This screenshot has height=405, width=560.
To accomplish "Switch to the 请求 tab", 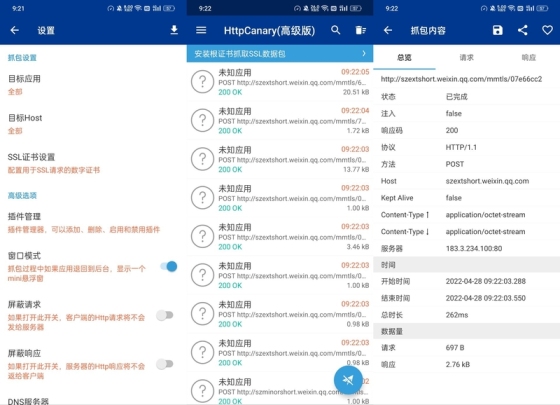I will point(466,58).
